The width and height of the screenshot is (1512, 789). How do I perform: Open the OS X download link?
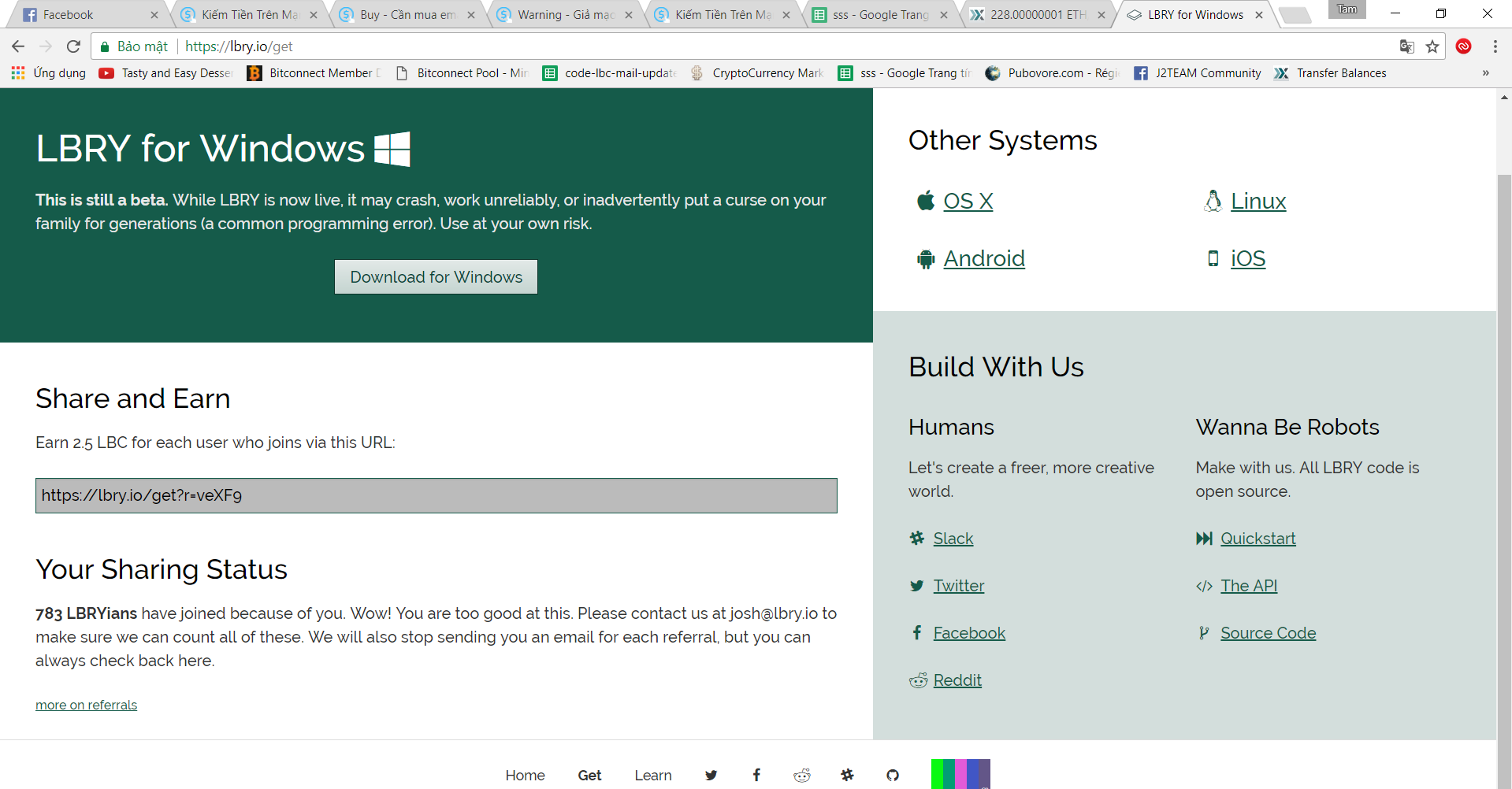[x=968, y=202]
